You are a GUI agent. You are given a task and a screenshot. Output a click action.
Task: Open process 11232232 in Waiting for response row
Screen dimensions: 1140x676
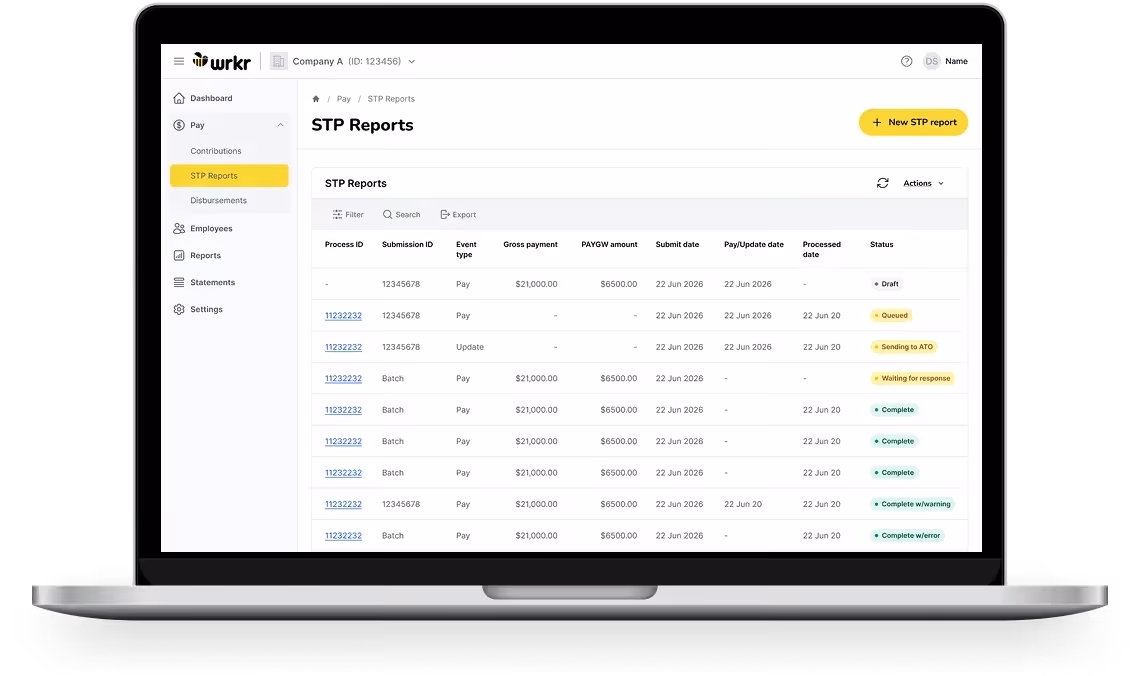[x=343, y=379]
